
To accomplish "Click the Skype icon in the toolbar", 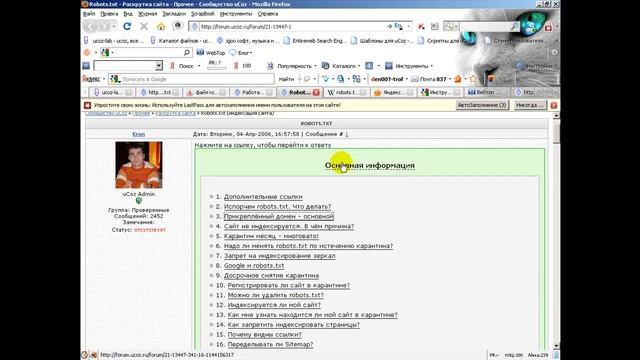I will coord(530,27).
